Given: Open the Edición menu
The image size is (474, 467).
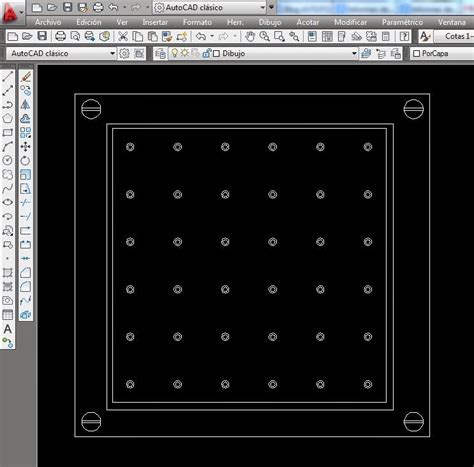Looking at the screenshot, I should [x=89, y=22].
